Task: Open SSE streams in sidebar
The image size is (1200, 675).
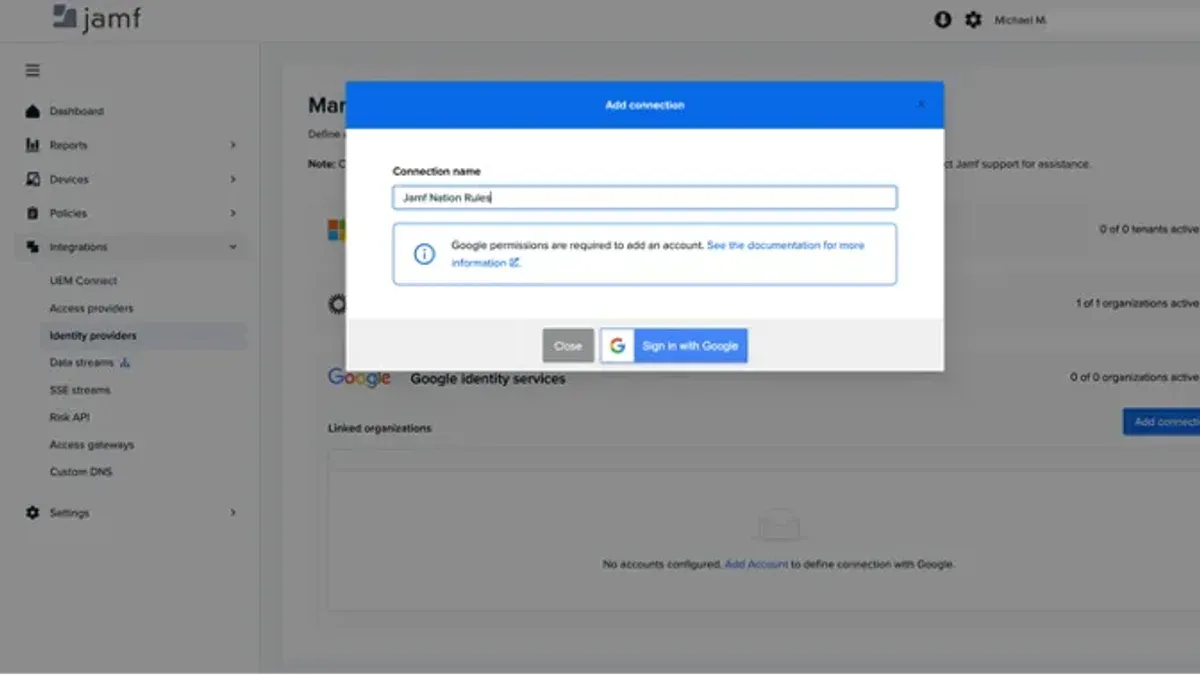Action: pyautogui.click(x=80, y=390)
